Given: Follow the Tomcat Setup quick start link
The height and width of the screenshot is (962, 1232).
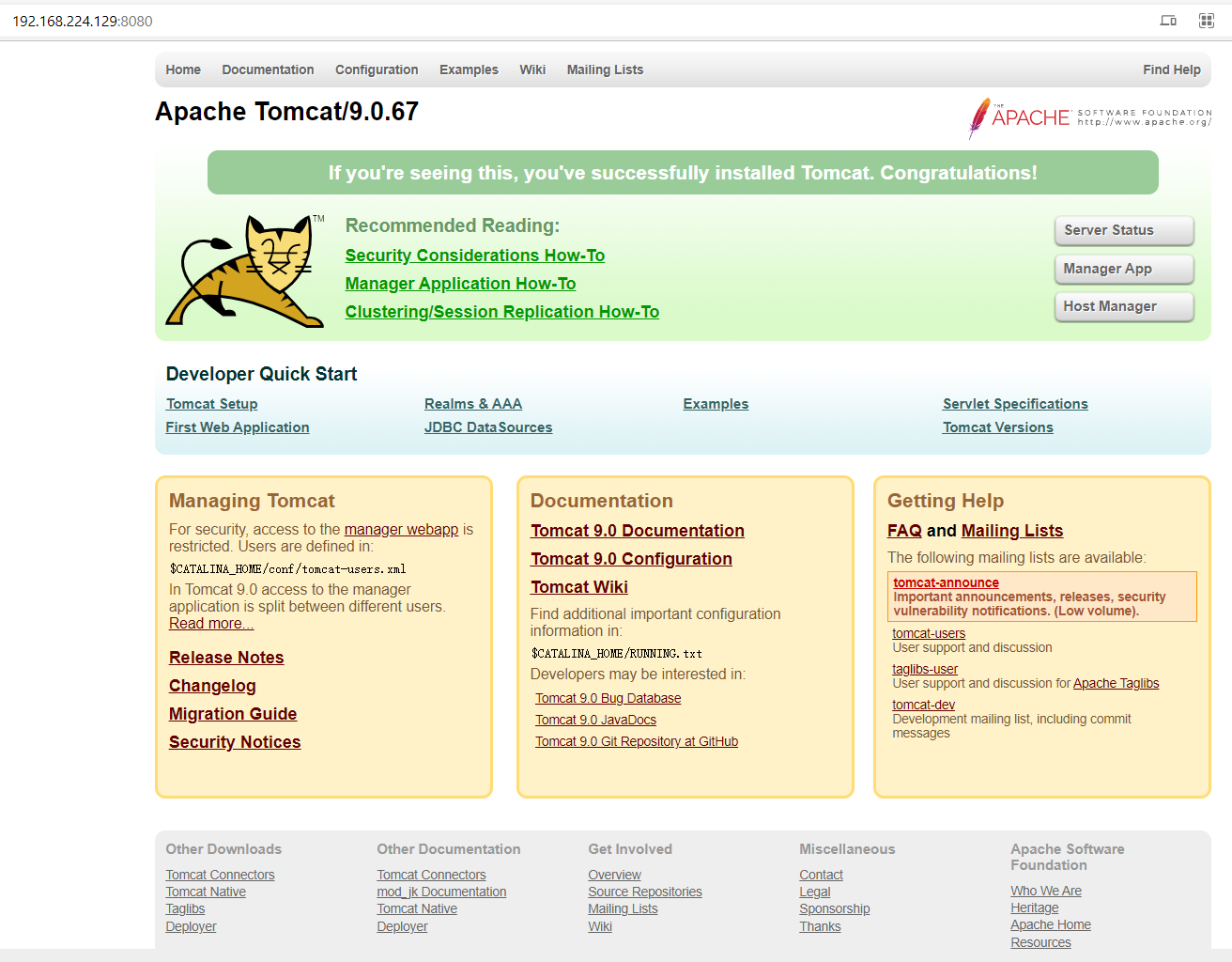Looking at the screenshot, I should pyautogui.click(x=212, y=404).
